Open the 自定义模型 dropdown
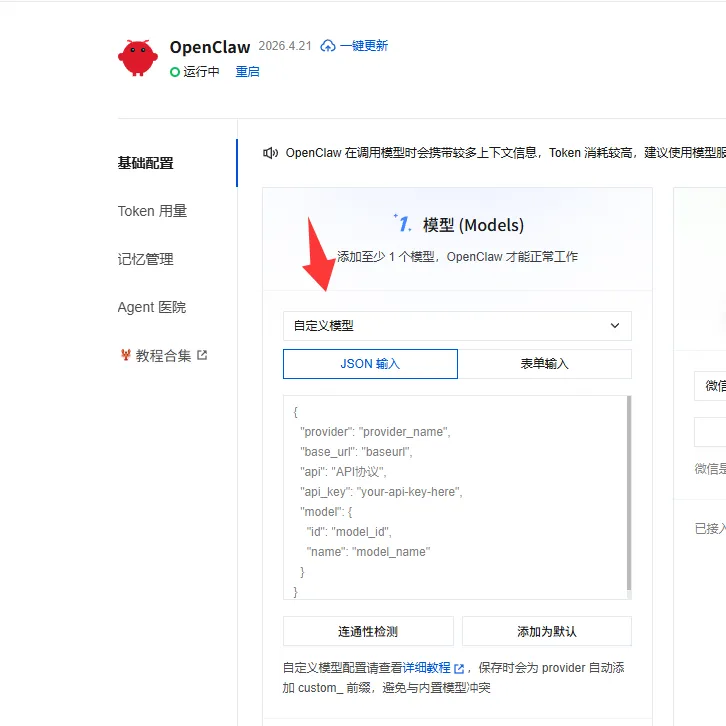 (x=457, y=326)
